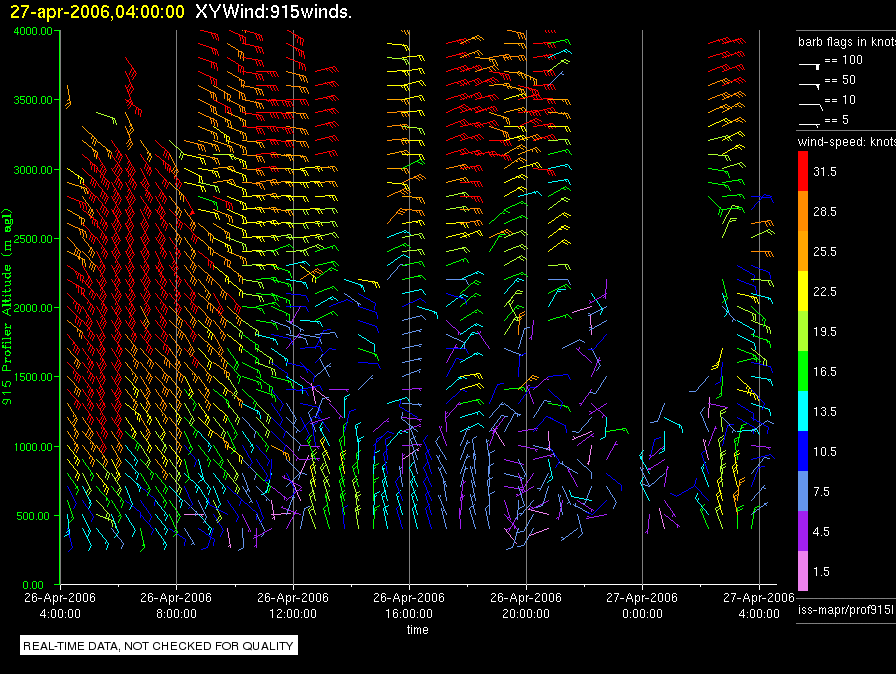Click the real-time data quality notice

tap(159, 646)
